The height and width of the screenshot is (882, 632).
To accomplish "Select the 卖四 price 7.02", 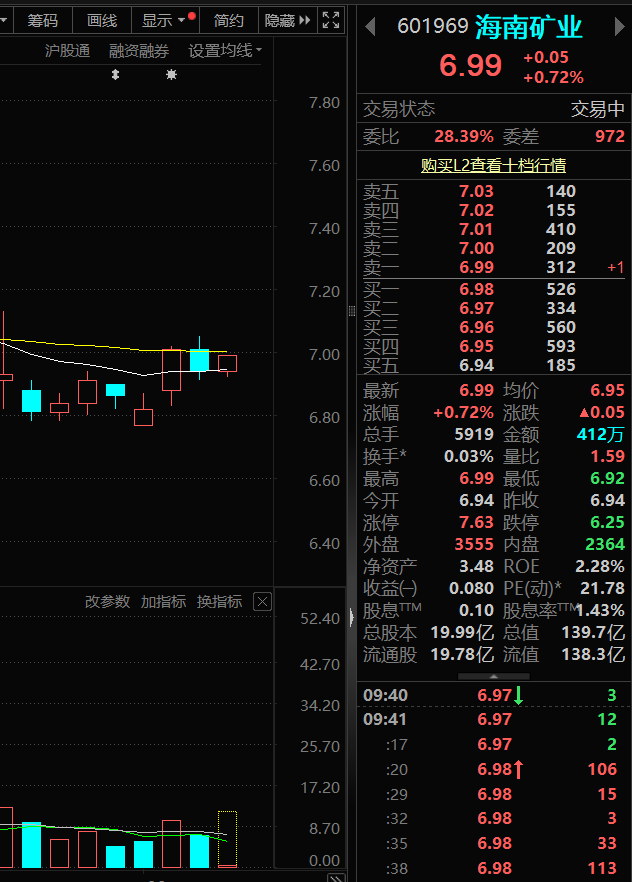I will click(x=476, y=210).
